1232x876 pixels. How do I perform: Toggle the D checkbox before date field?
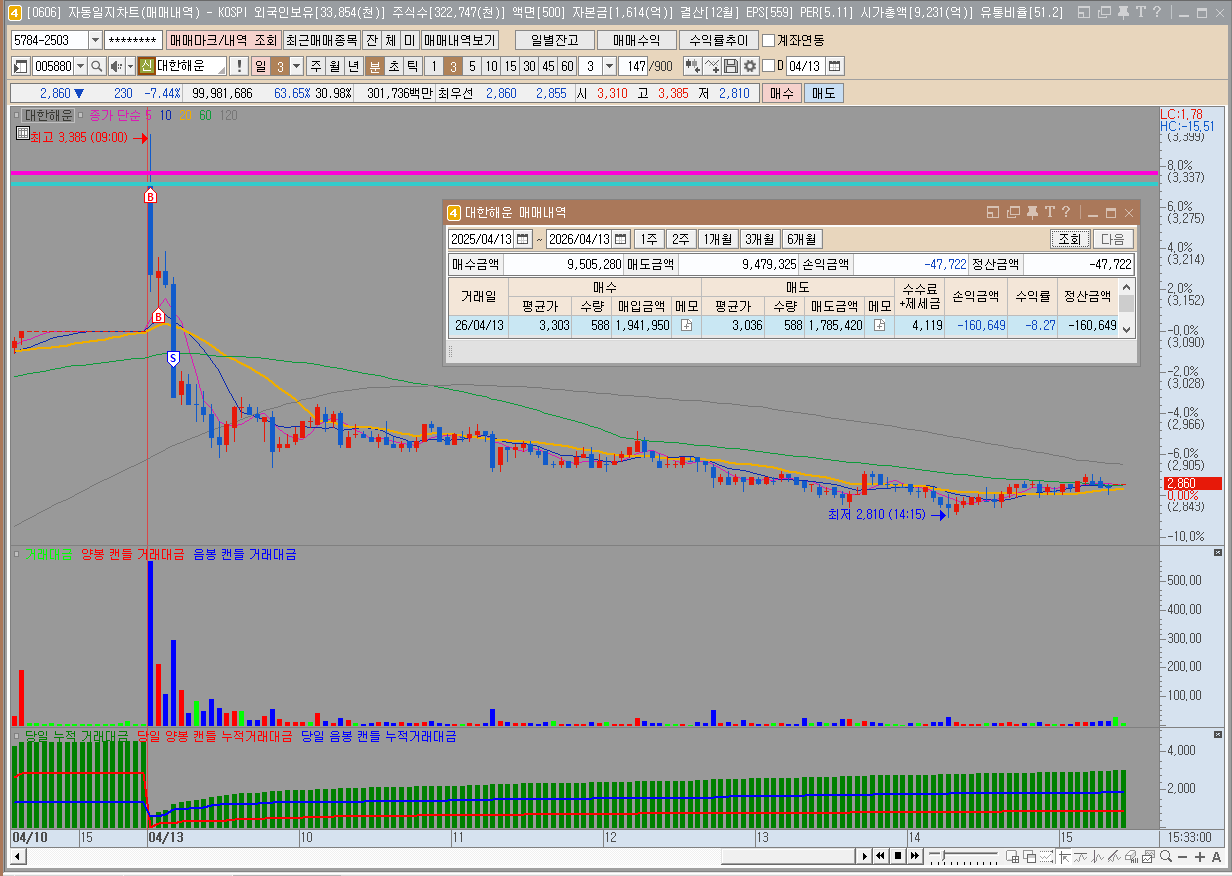(768, 66)
